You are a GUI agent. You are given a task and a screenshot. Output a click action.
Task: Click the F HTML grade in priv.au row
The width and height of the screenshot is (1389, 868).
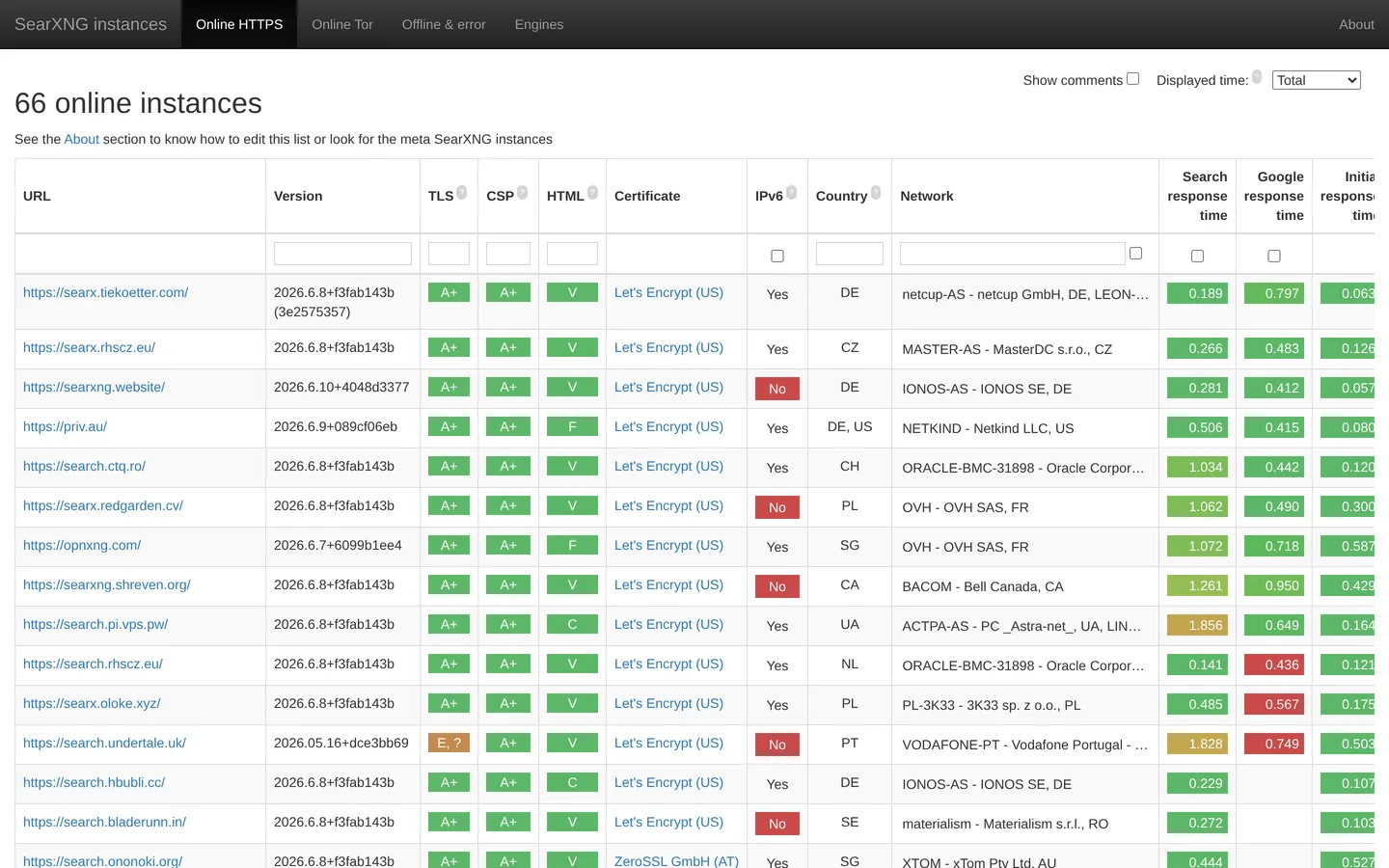pos(572,426)
